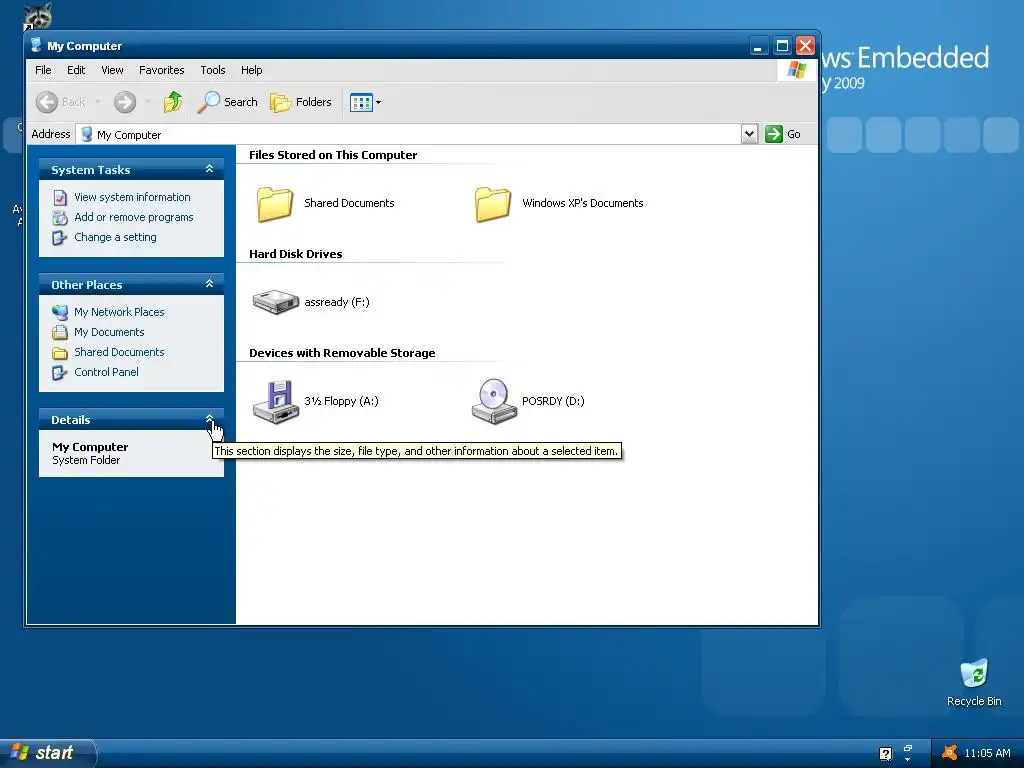The image size is (1024, 768).
Task: Toggle the Folders pane
Action: [300, 102]
